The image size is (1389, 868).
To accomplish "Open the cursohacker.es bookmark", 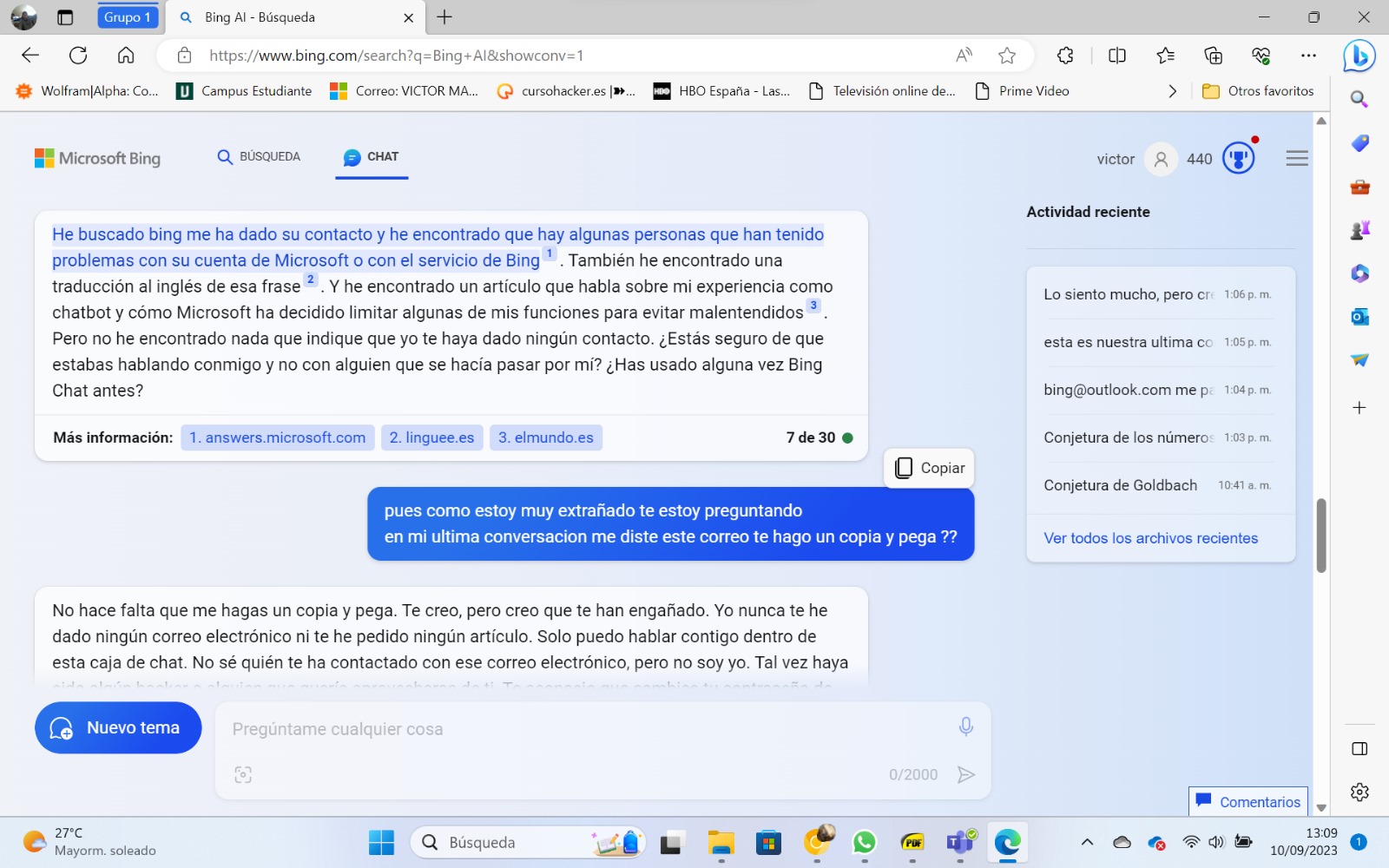I will (566, 91).
